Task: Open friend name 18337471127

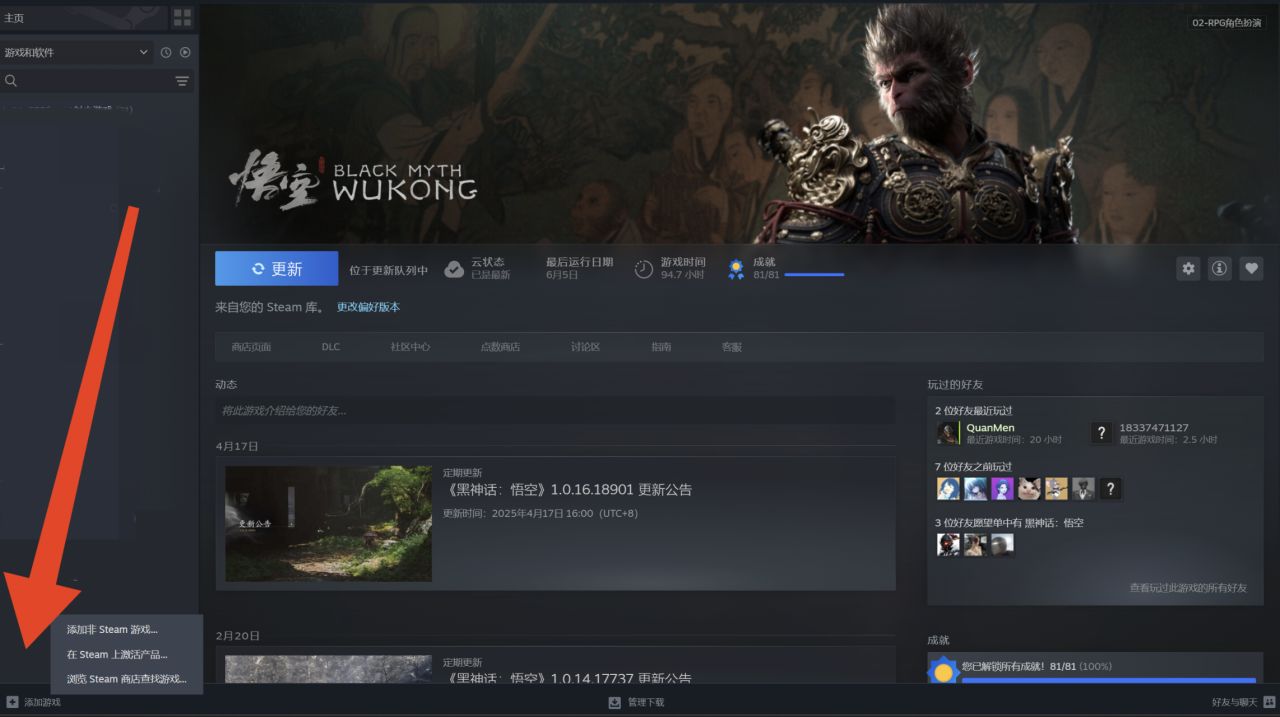Action: tap(1154, 428)
